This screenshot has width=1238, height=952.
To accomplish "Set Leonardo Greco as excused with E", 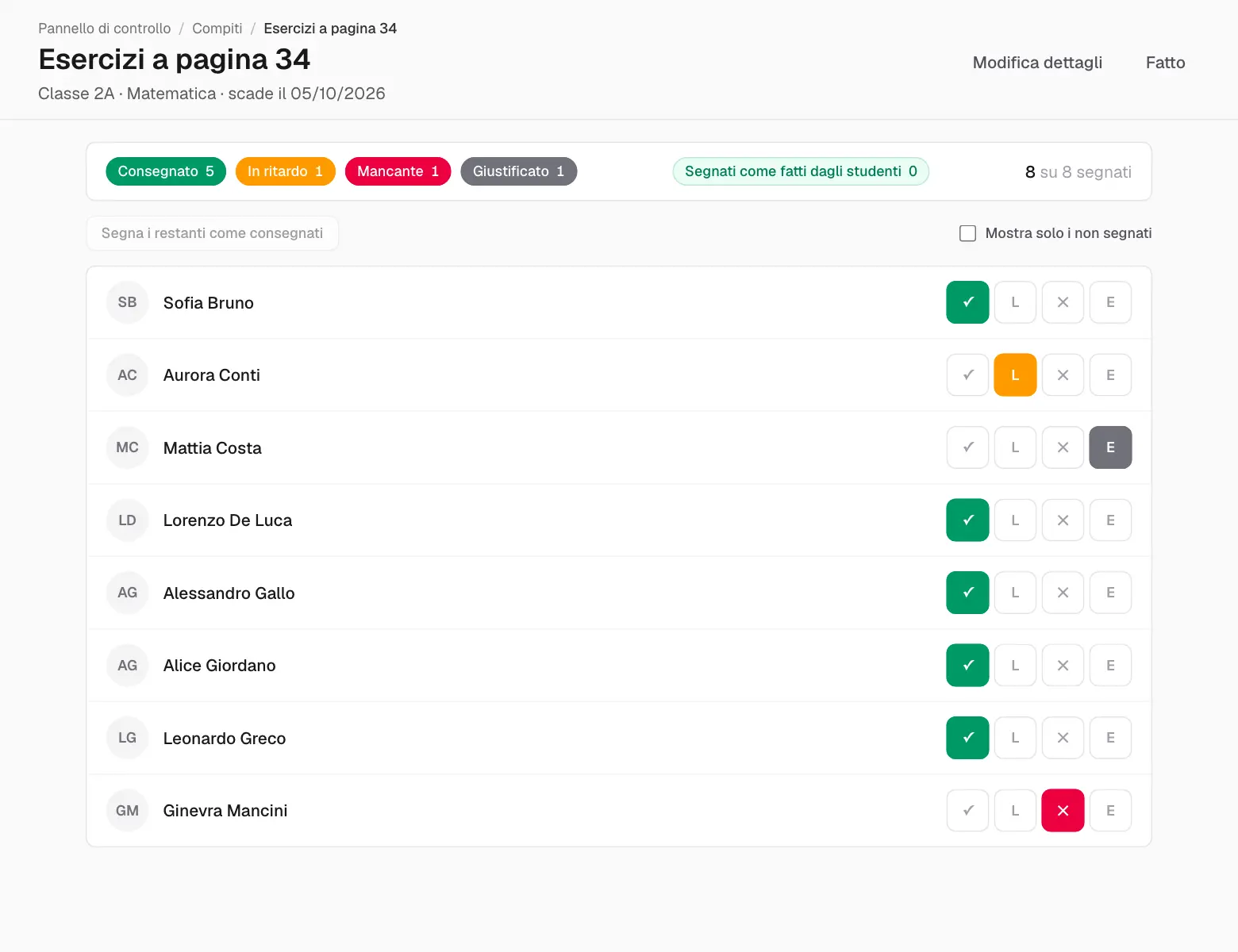I will click(1110, 738).
